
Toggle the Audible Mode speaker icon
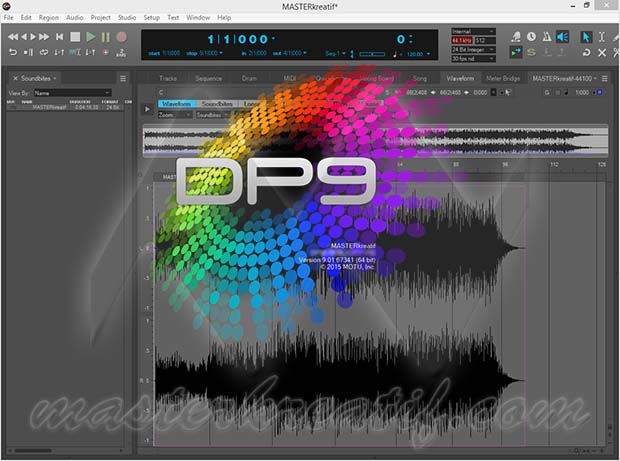click(562, 37)
